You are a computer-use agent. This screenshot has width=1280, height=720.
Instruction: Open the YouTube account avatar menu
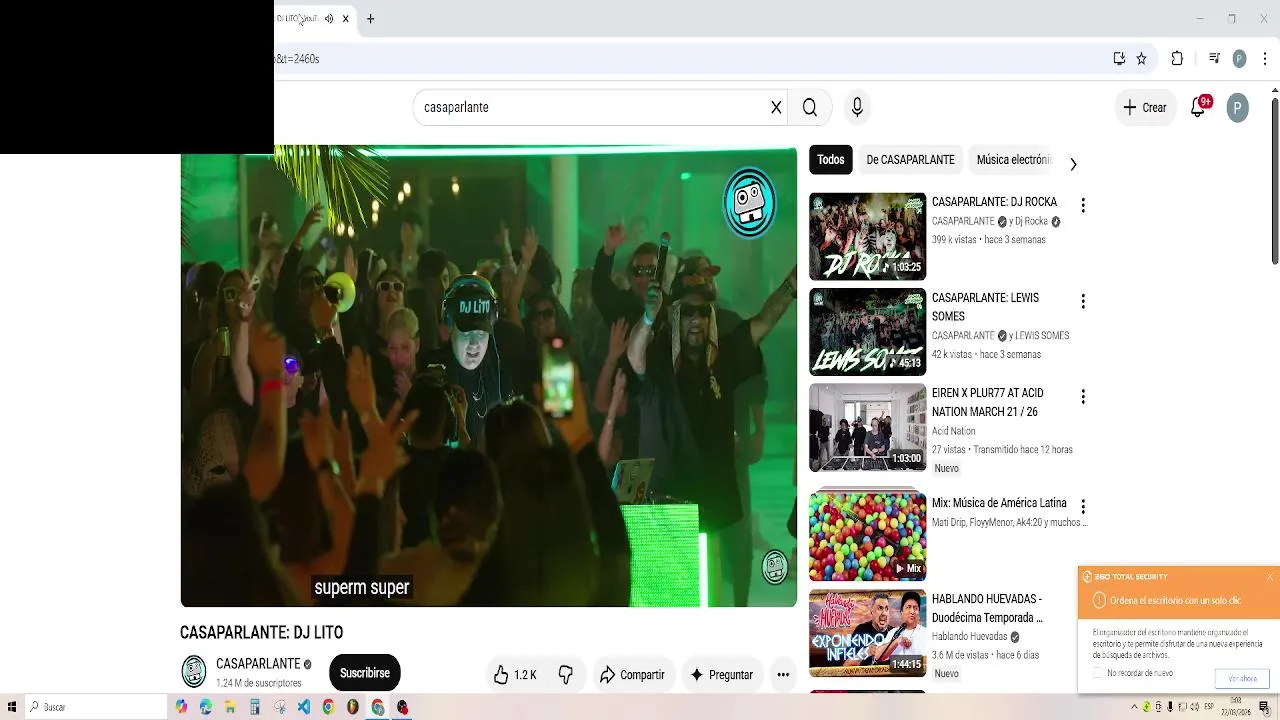pos(1238,107)
